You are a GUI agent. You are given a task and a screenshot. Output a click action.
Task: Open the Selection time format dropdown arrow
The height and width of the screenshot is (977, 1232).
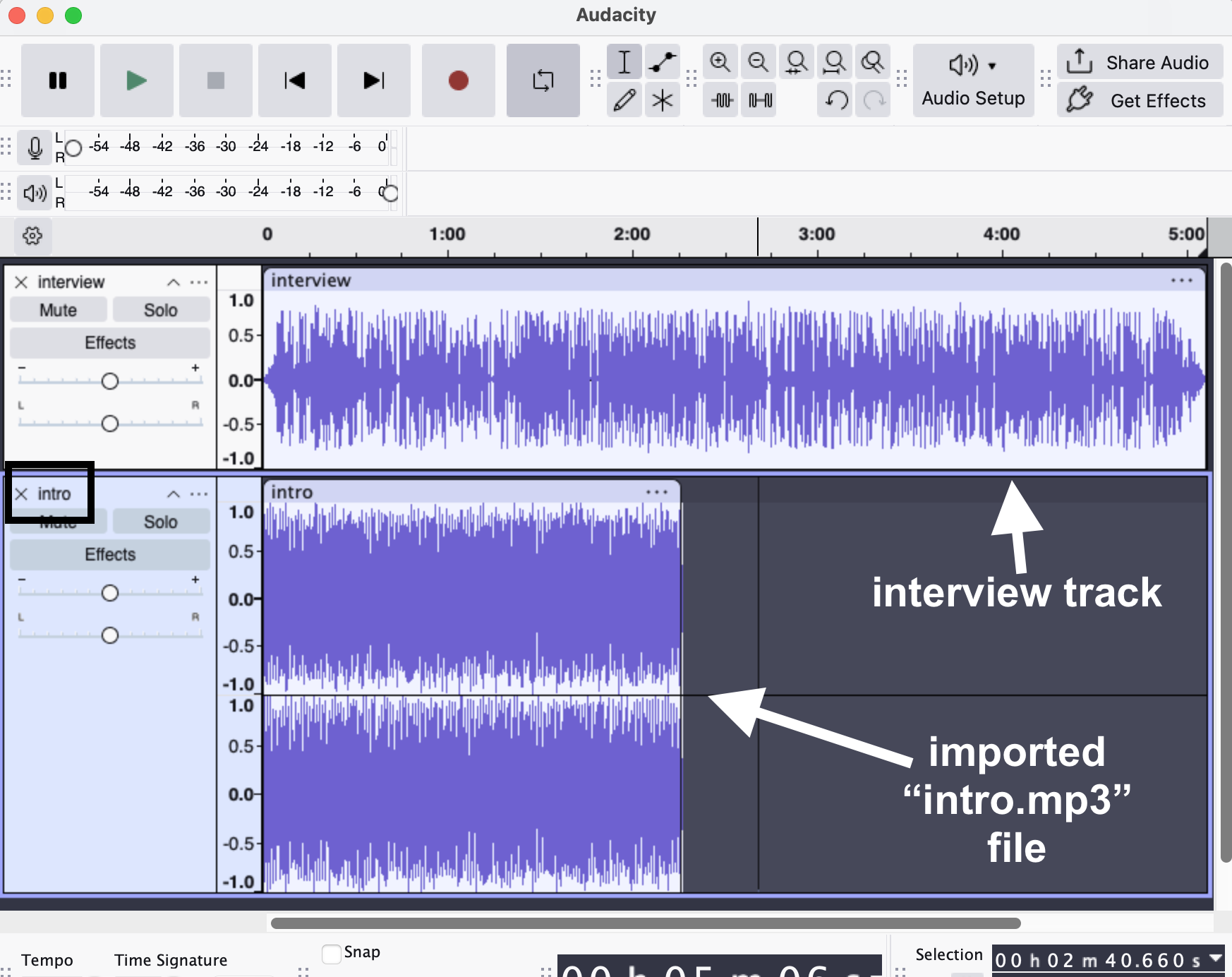point(1215,959)
